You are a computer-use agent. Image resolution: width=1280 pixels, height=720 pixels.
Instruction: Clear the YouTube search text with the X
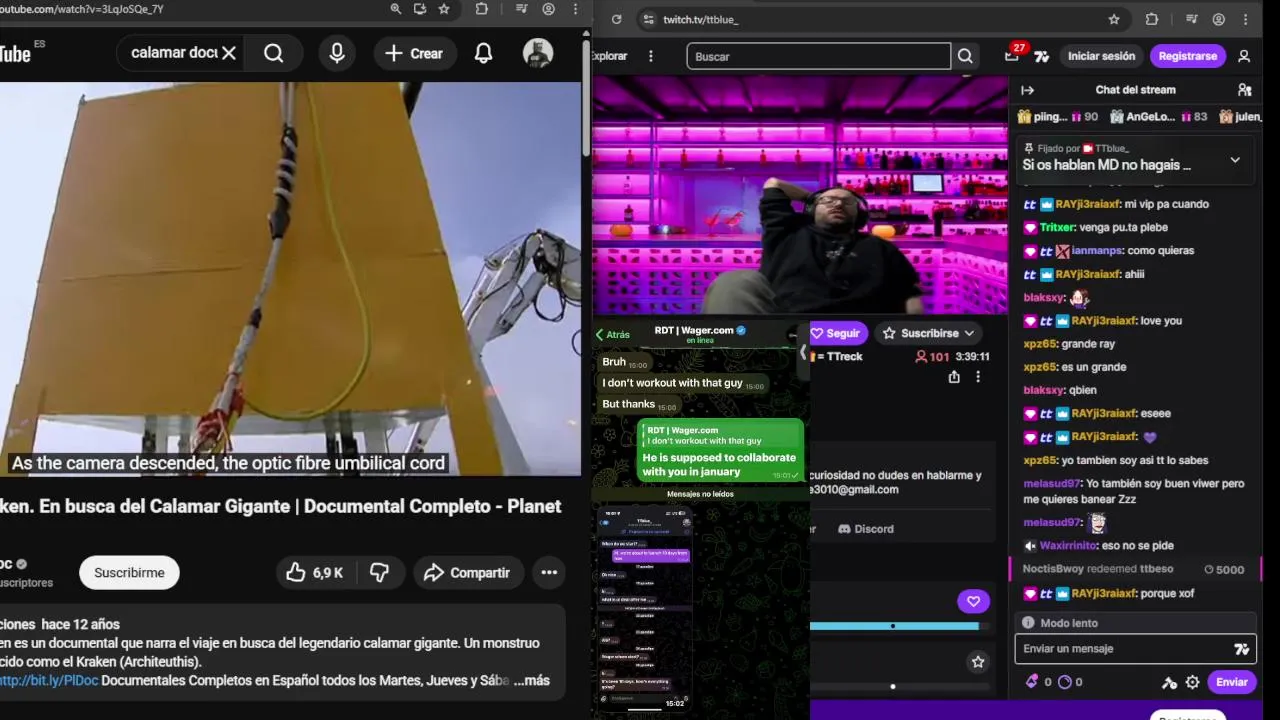(229, 53)
